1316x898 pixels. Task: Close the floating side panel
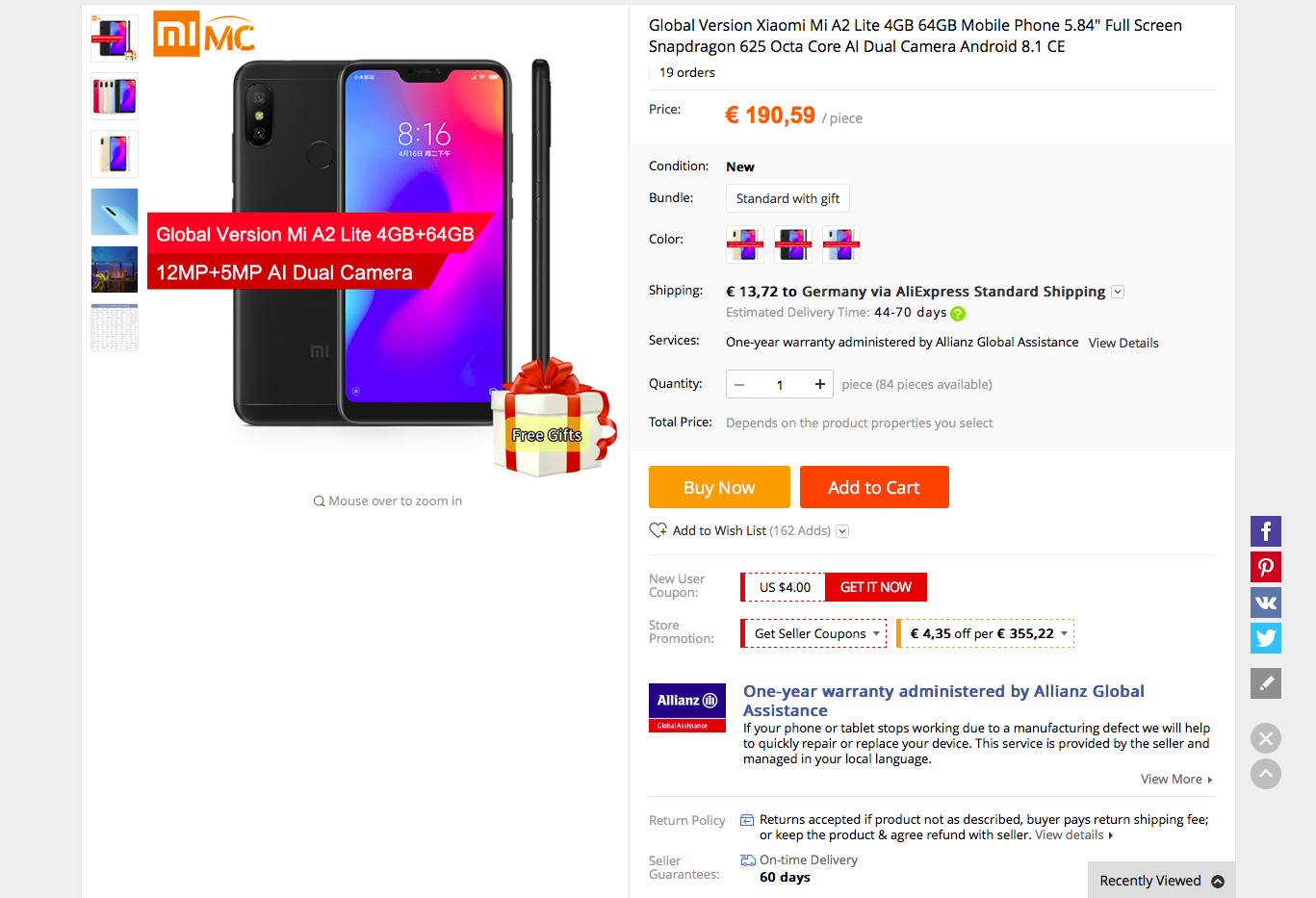pyautogui.click(x=1265, y=738)
